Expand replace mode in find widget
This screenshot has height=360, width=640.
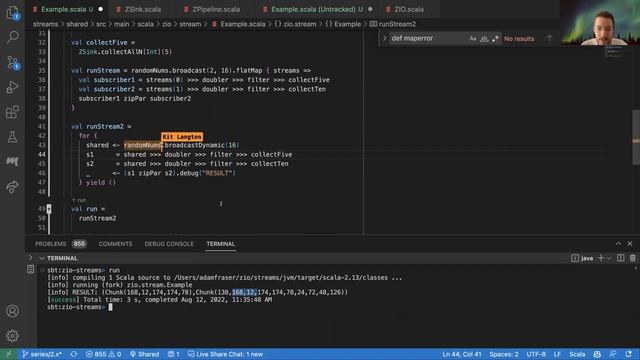click(384, 38)
